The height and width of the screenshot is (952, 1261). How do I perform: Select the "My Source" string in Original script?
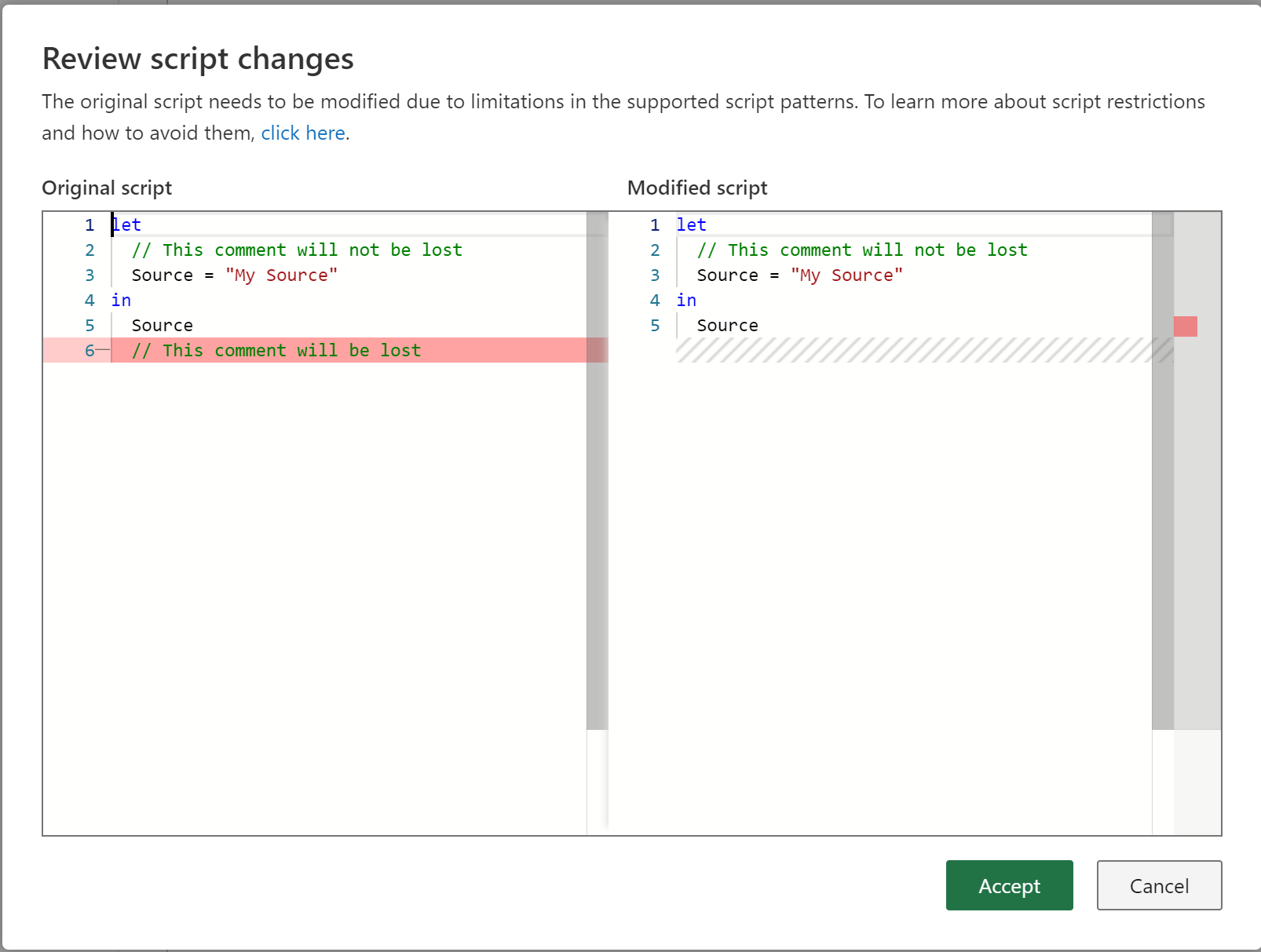[x=281, y=275]
